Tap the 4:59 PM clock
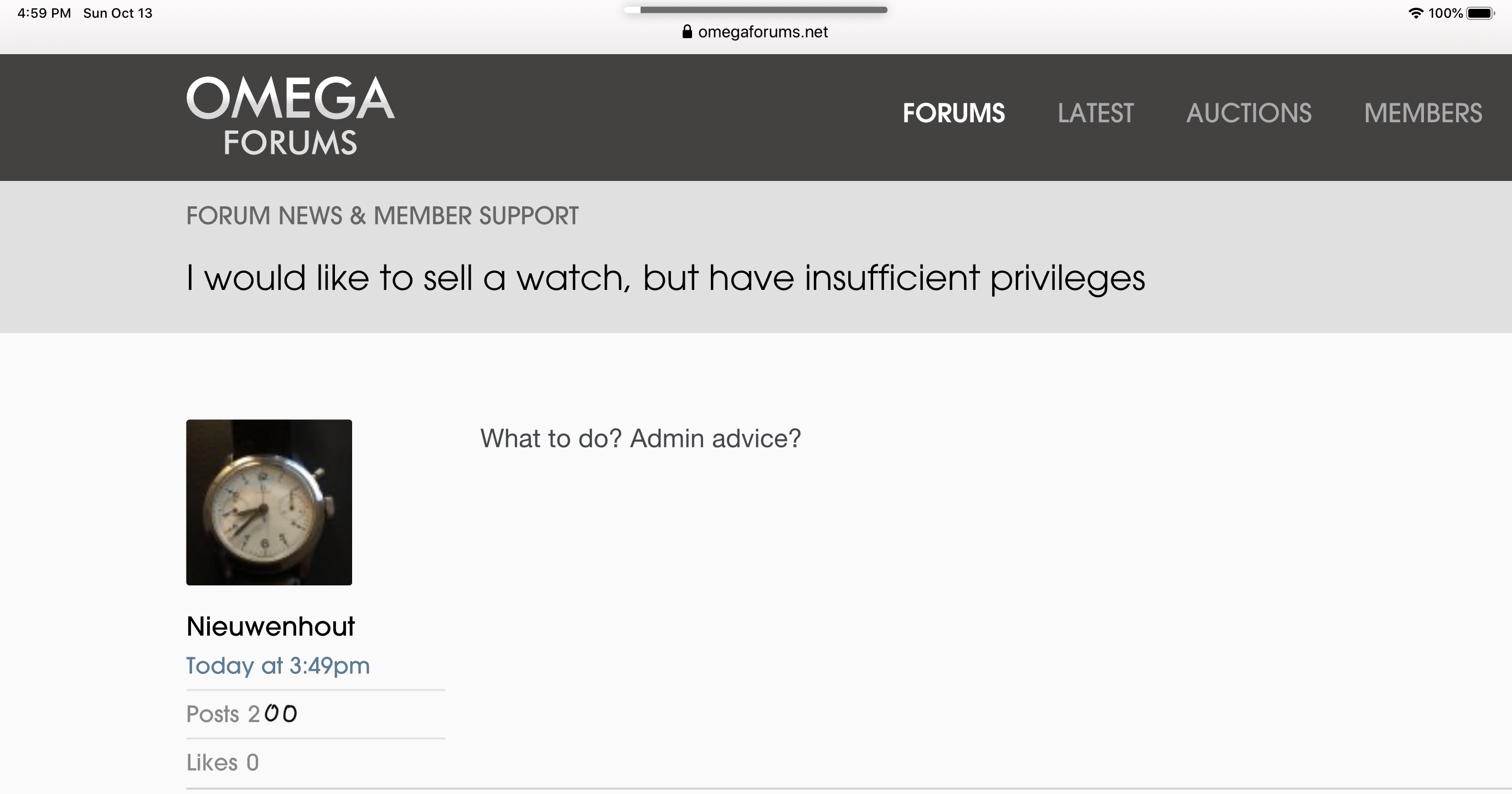The image size is (1512, 794). tap(44, 13)
